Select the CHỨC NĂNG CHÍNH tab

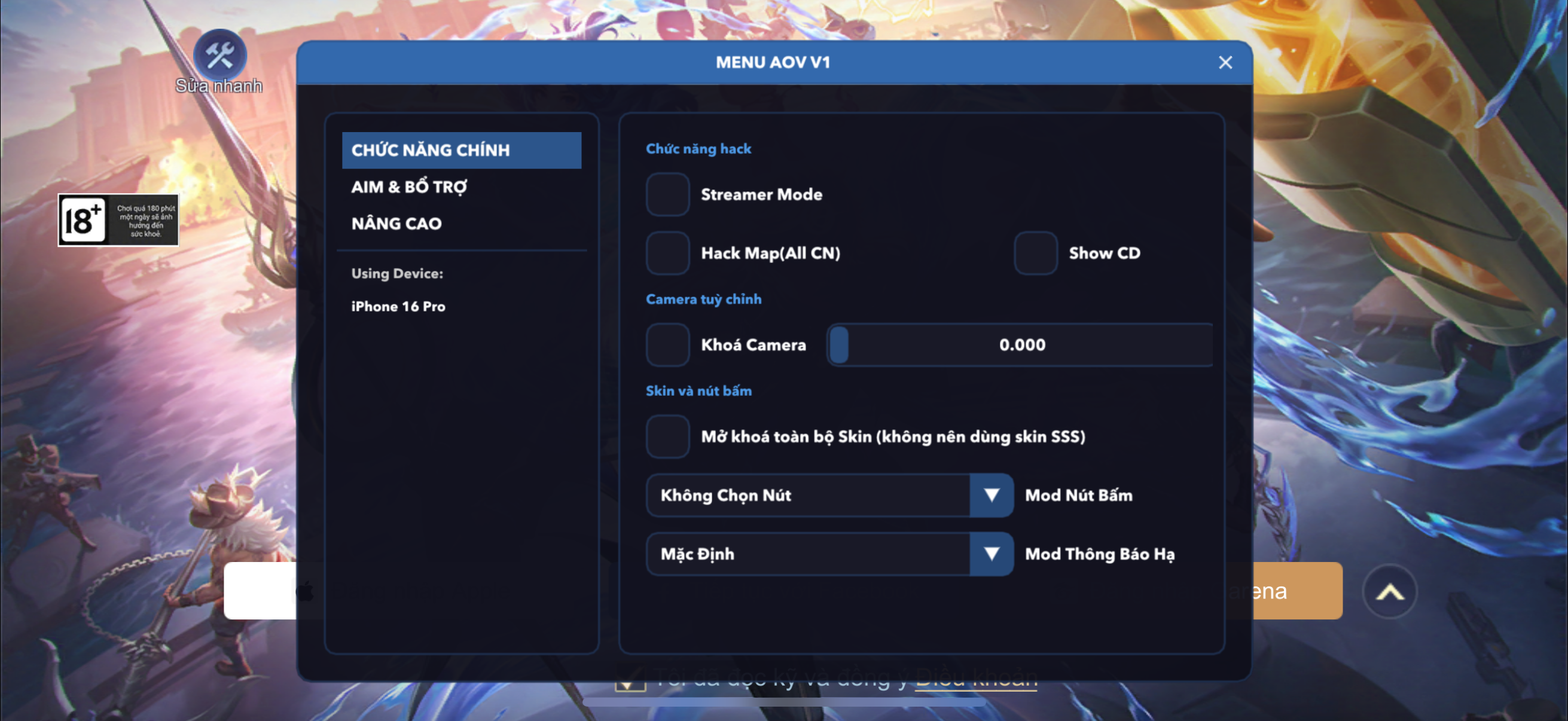pos(461,150)
